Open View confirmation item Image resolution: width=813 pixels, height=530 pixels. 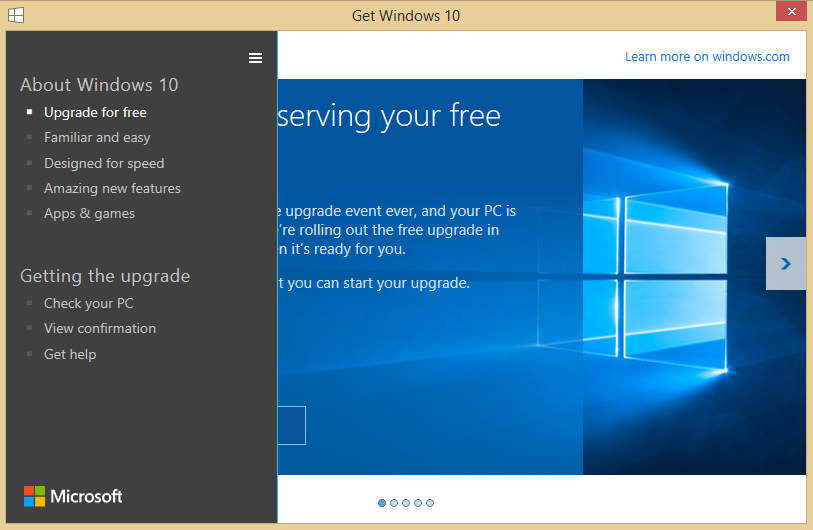point(100,328)
